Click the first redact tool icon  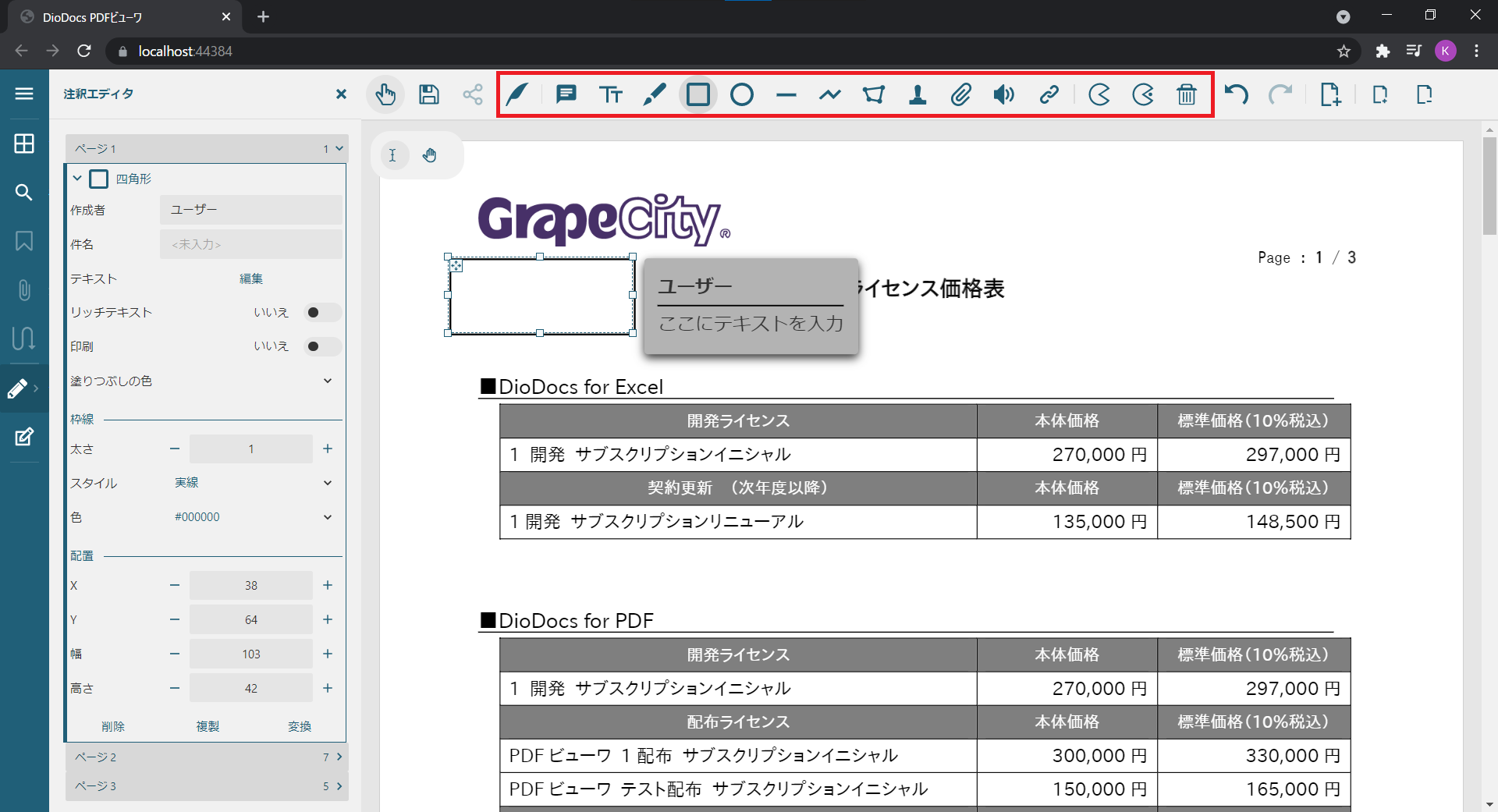pos(1099,94)
